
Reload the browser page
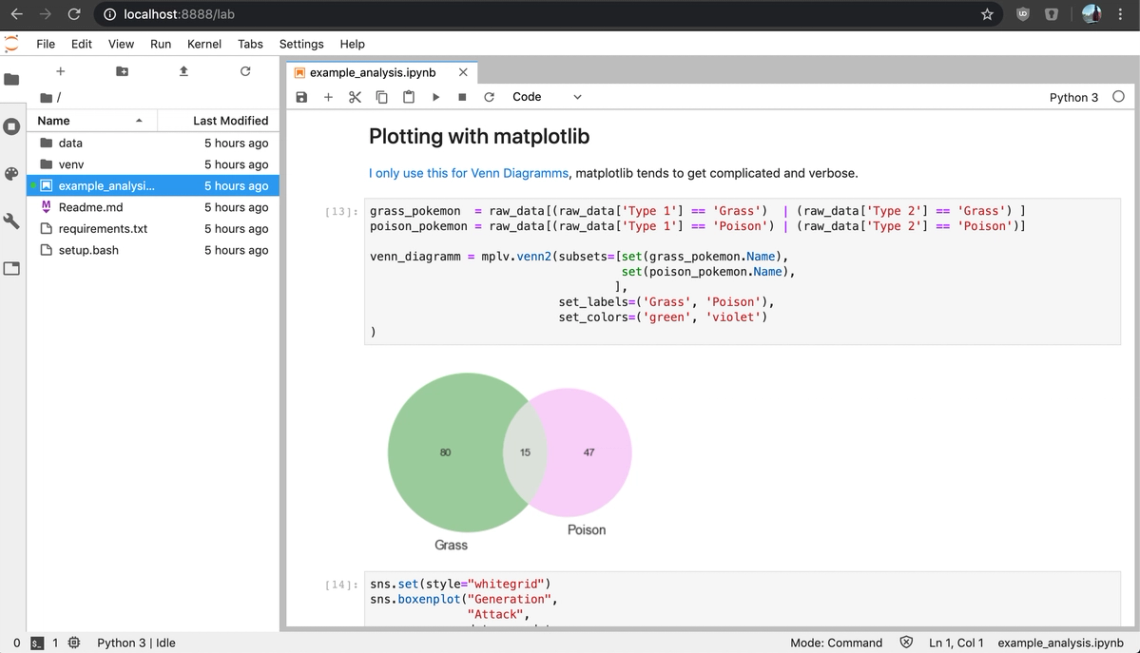coord(73,14)
